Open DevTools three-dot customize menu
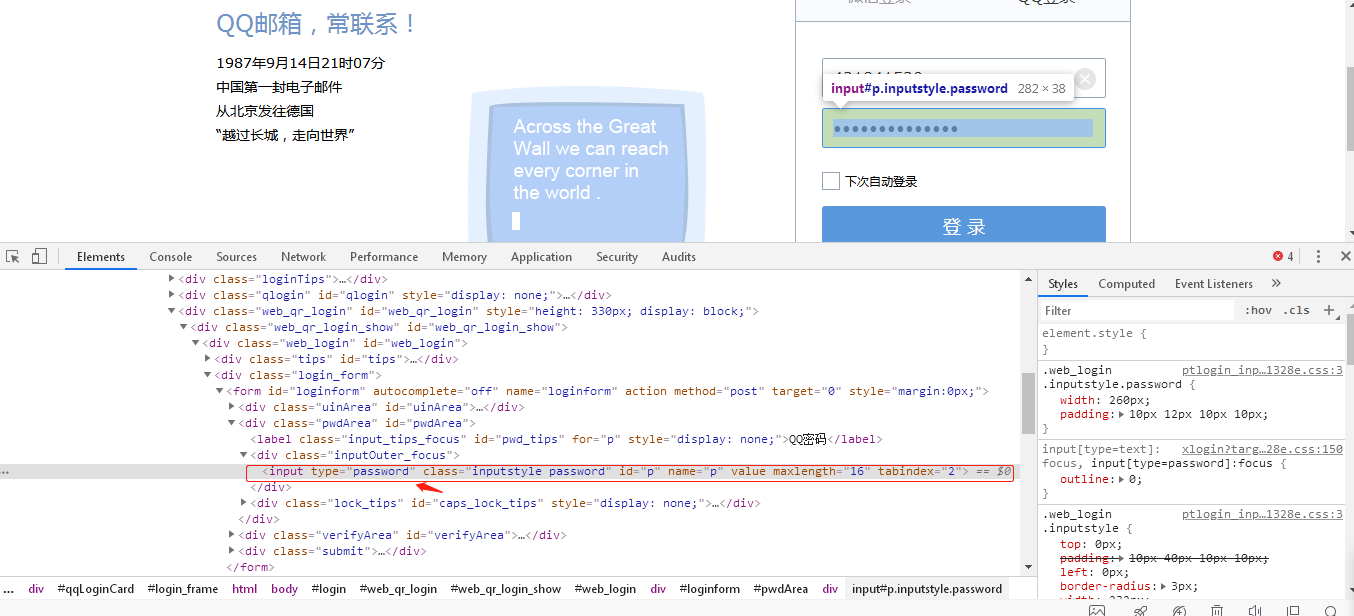The width and height of the screenshot is (1354, 616). click(x=1318, y=257)
